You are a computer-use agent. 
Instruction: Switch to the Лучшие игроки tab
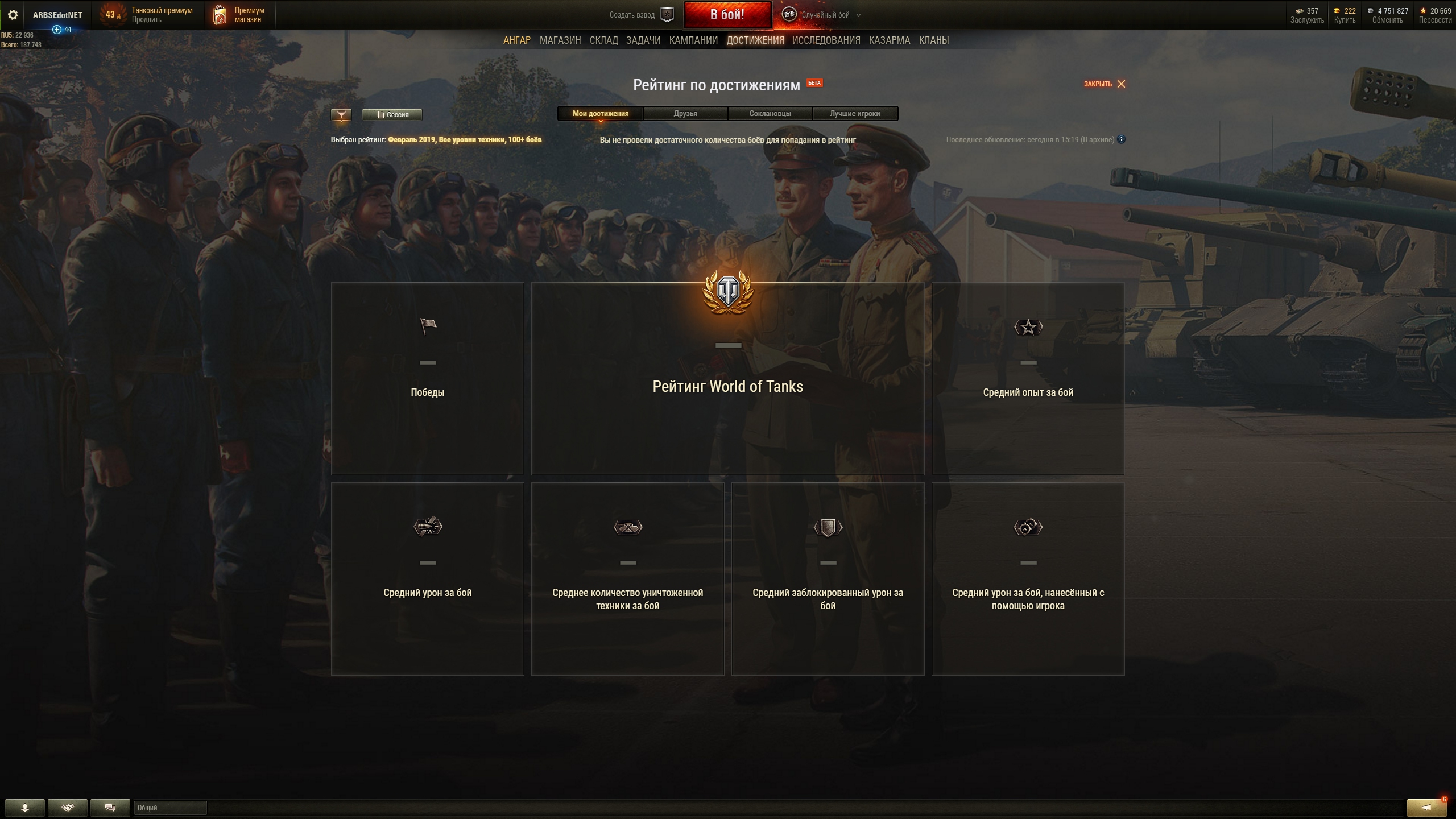pos(855,114)
